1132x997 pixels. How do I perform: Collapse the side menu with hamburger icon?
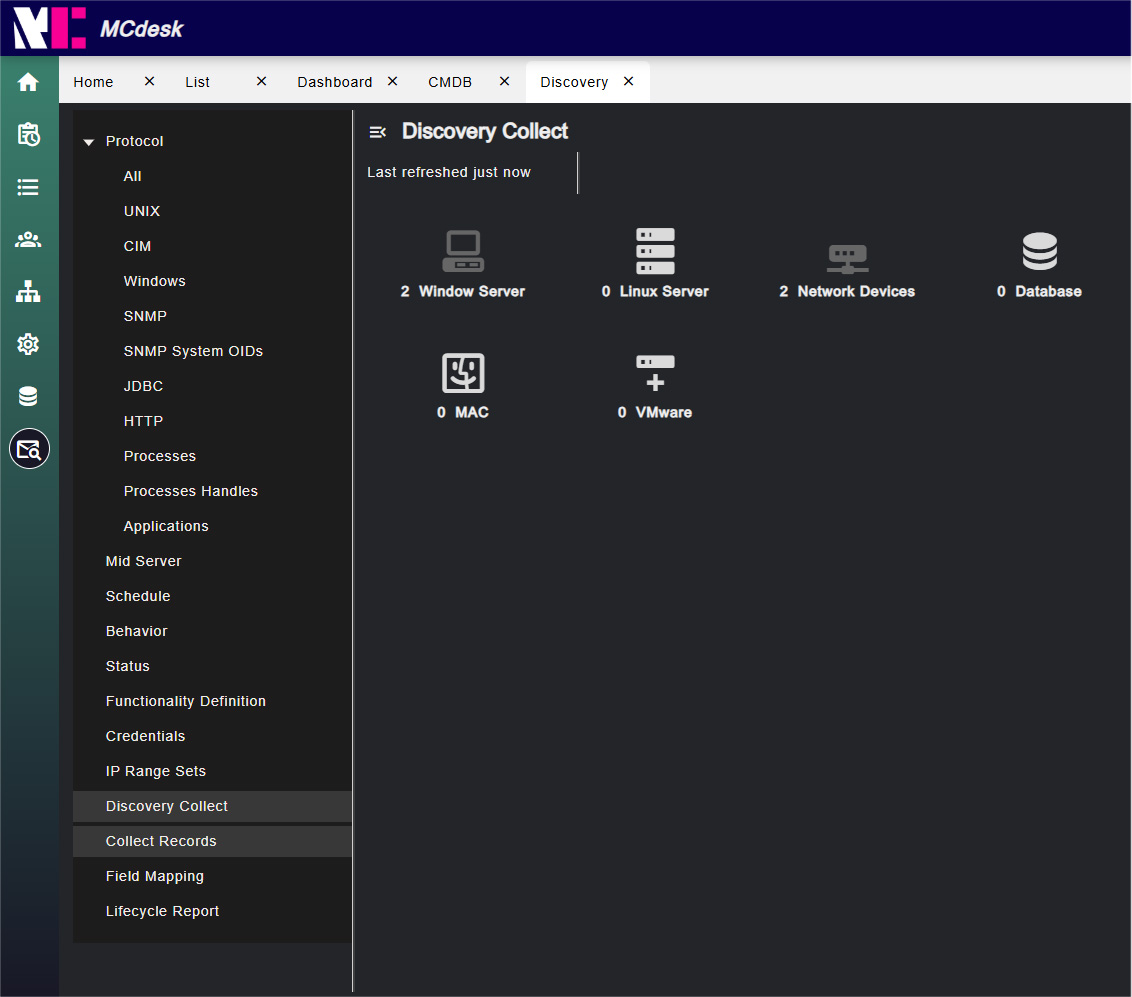[x=378, y=132]
